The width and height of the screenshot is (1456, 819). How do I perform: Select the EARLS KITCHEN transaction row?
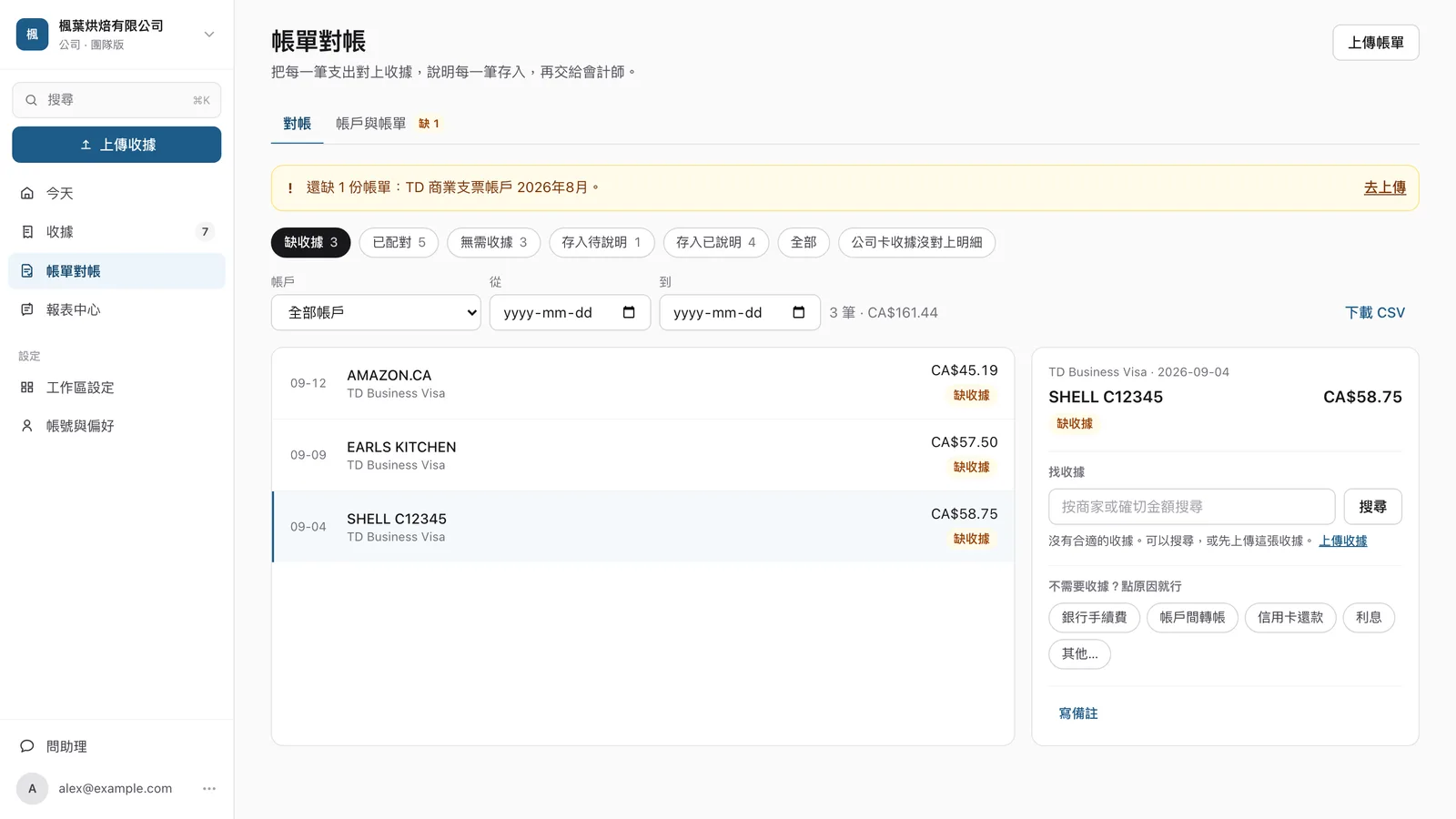click(642, 455)
